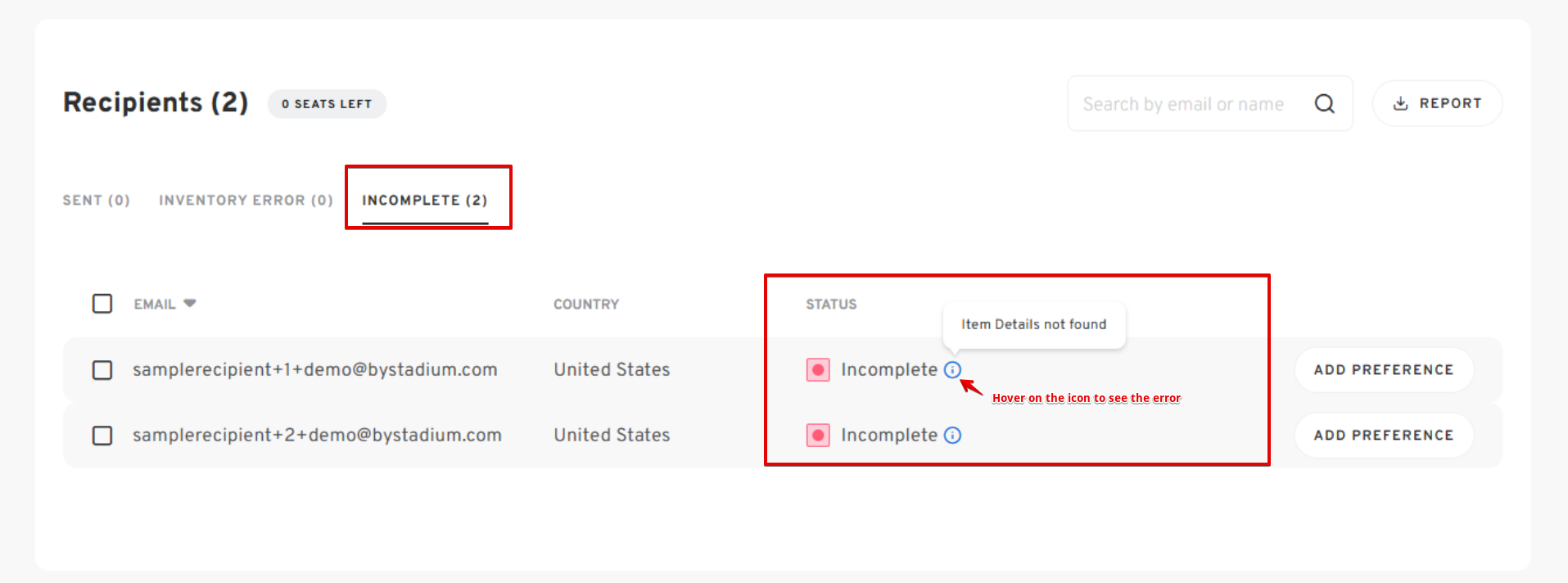The image size is (1568, 583).
Task: Focus the Search by email or name field
Action: click(x=1210, y=103)
